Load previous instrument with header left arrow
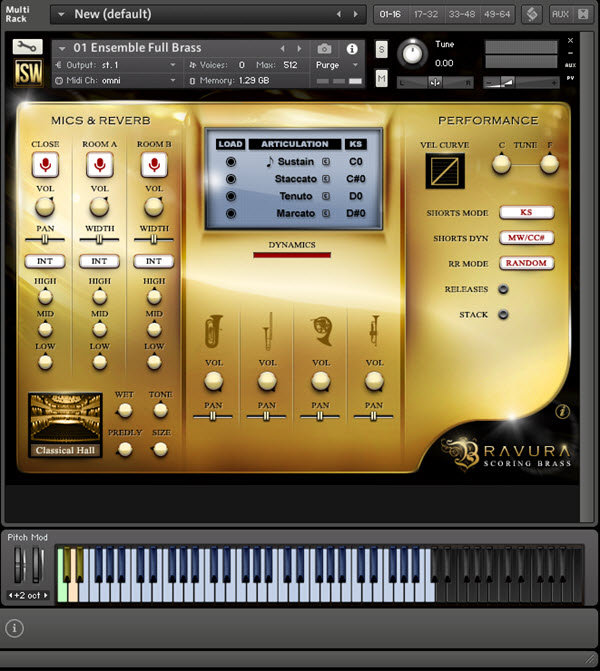This screenshot has width=600, height=671. pyautogui.click(x=282, y=49)
